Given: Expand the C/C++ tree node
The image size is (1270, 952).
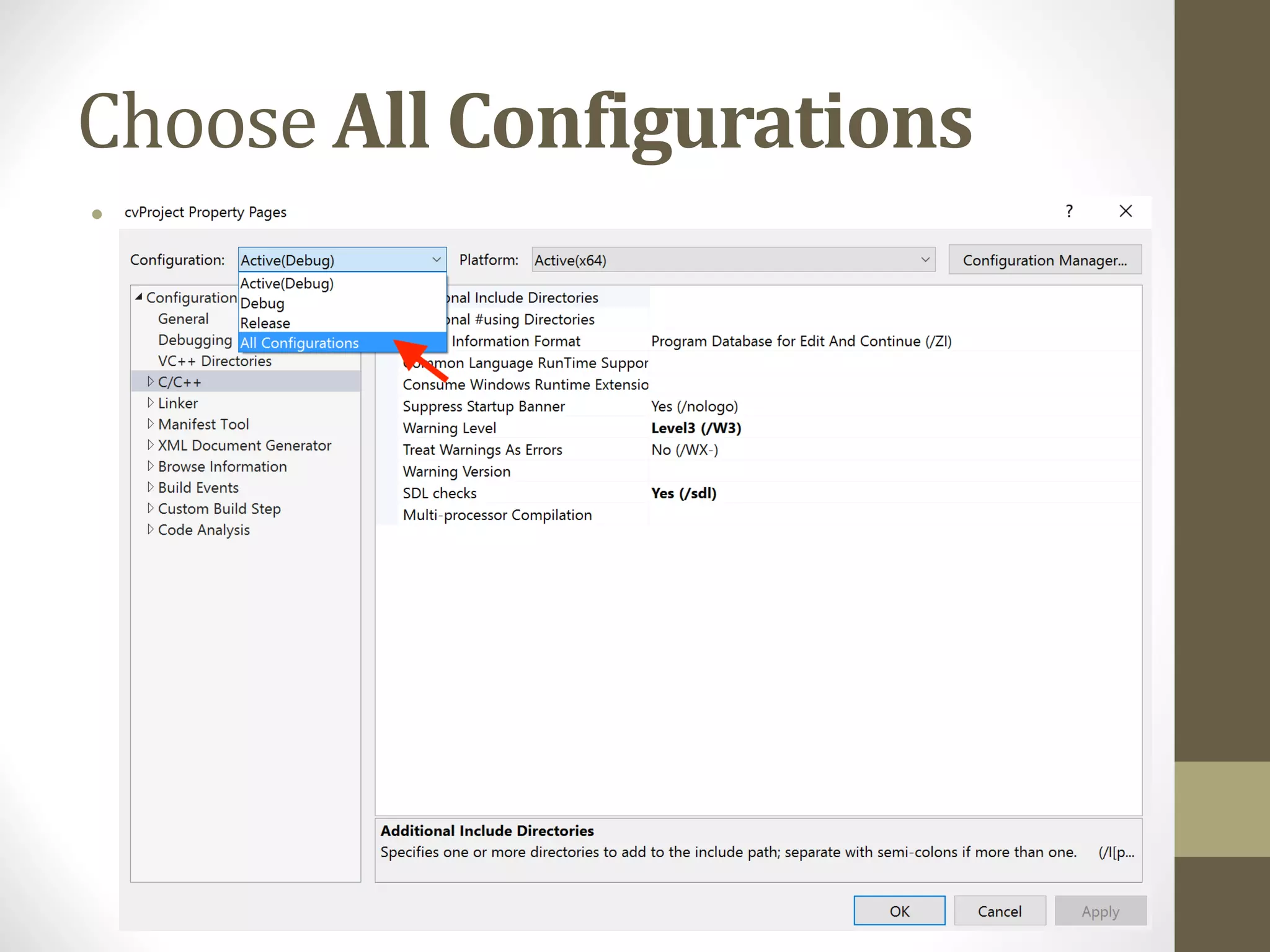Looking at the screenshot, I should pos(150,382).
